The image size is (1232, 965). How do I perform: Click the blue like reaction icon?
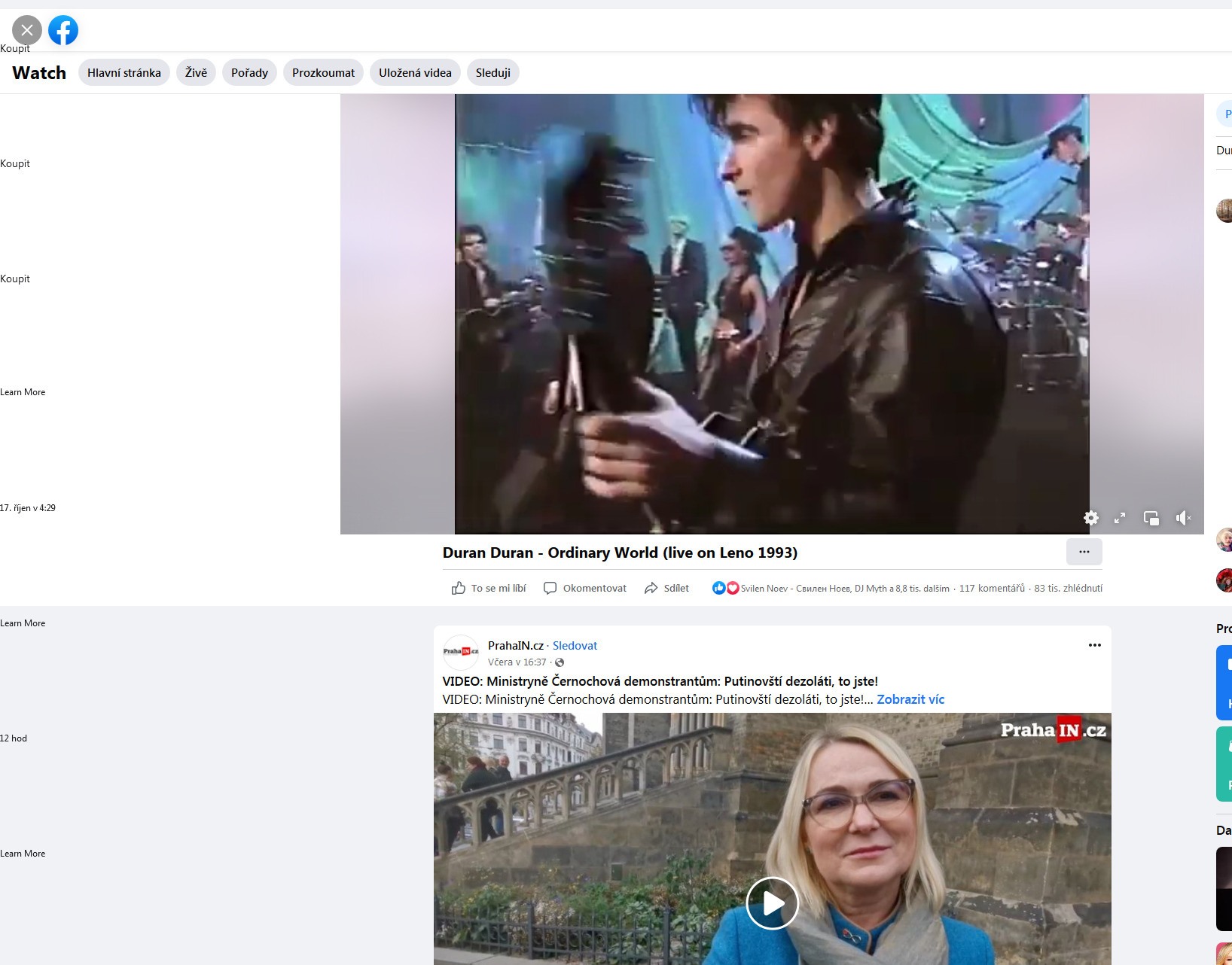(718, 588)
